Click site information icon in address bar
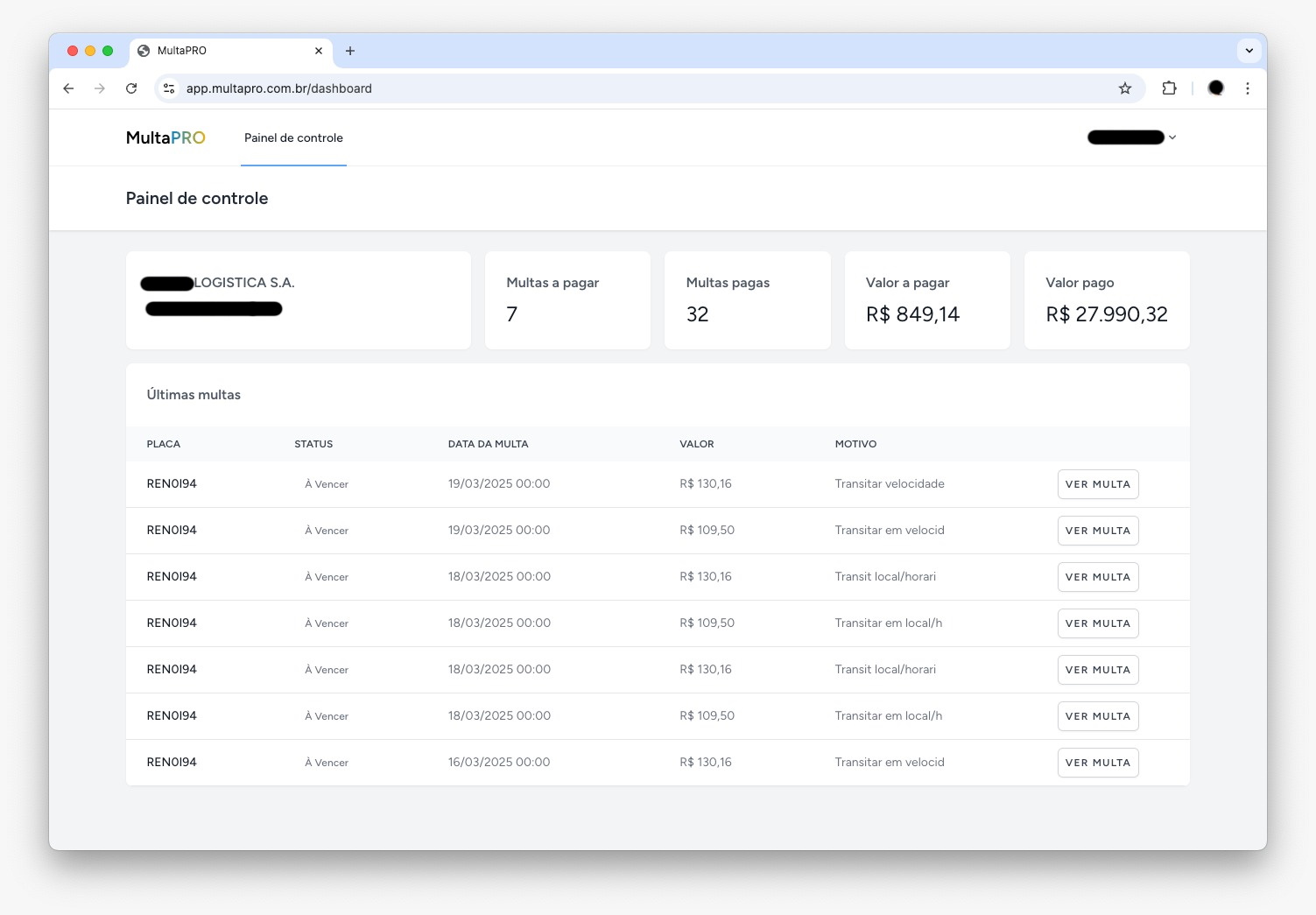This screenshot has height=915, width=1316. coord(170,88)
